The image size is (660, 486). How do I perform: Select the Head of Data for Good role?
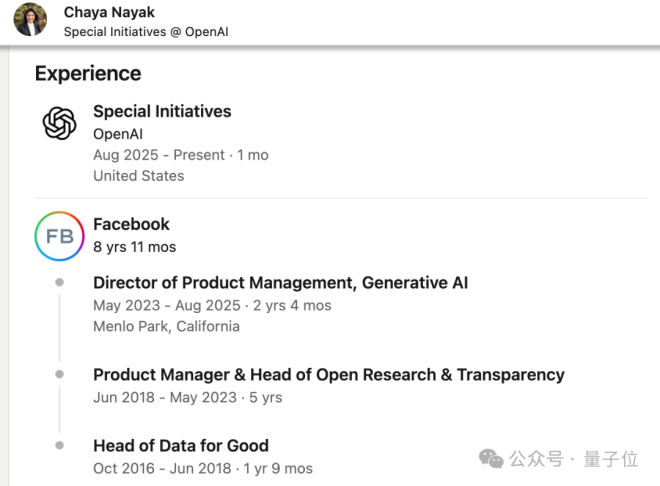pos(181,446)
